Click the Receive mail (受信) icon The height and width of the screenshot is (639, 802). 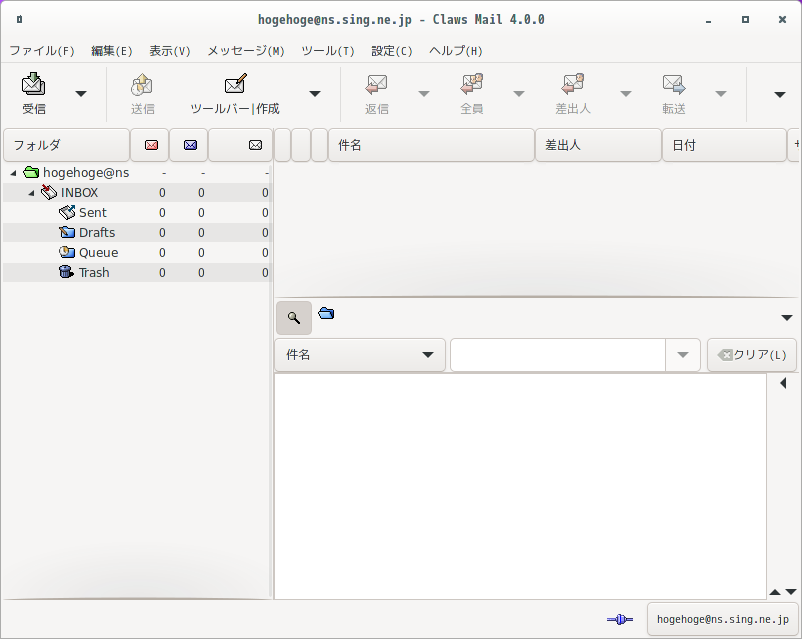(34, 84)
